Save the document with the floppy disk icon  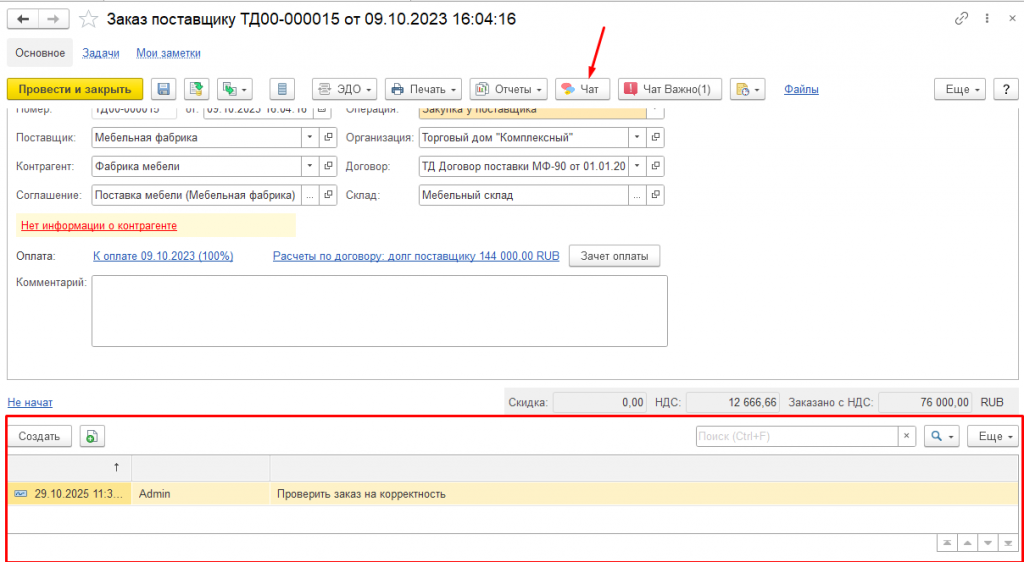coord(164,89)
